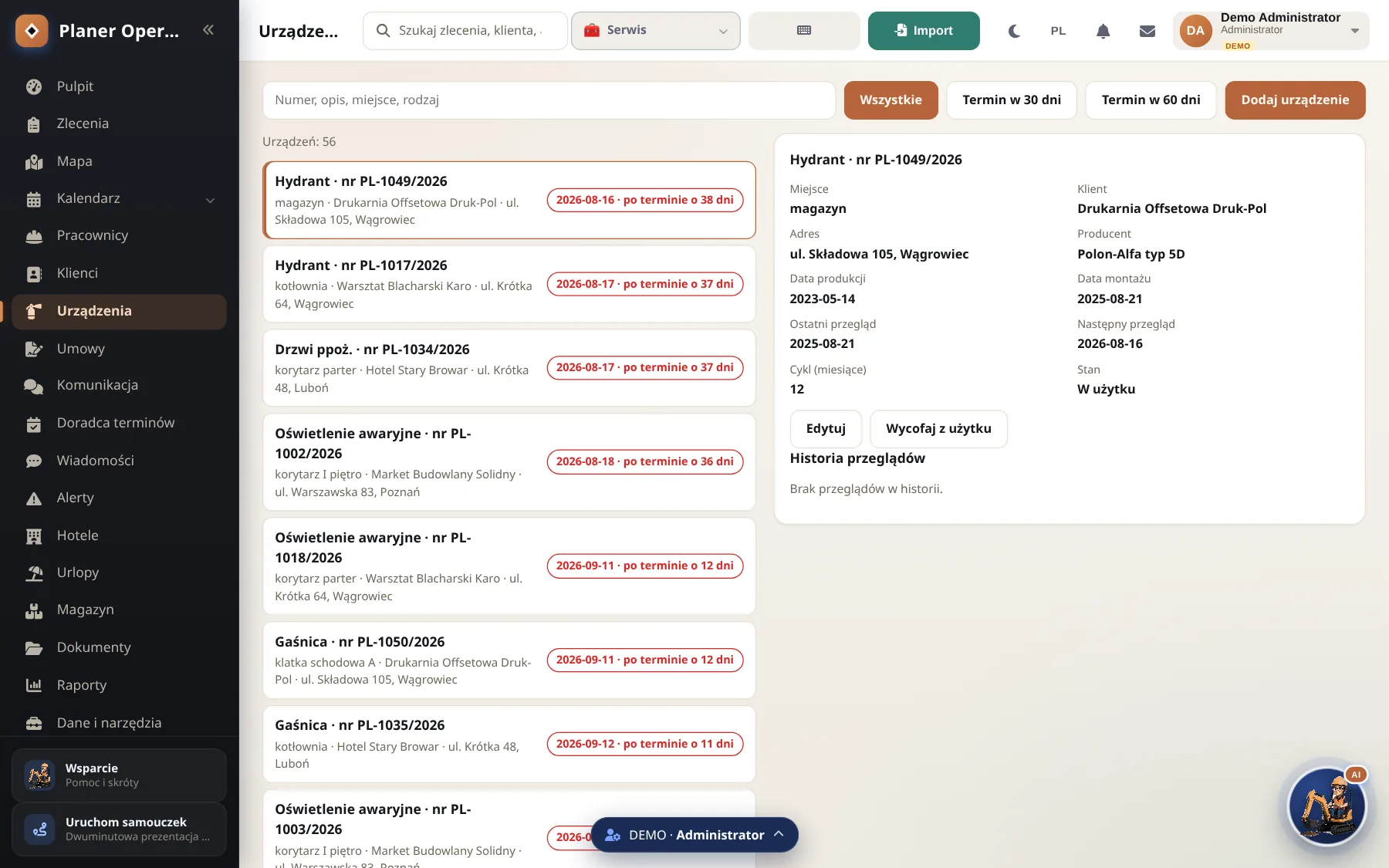Viewport: 1389px width, 868px height.
Task: Click the Hotele building icon
Action: pos(34,536)
